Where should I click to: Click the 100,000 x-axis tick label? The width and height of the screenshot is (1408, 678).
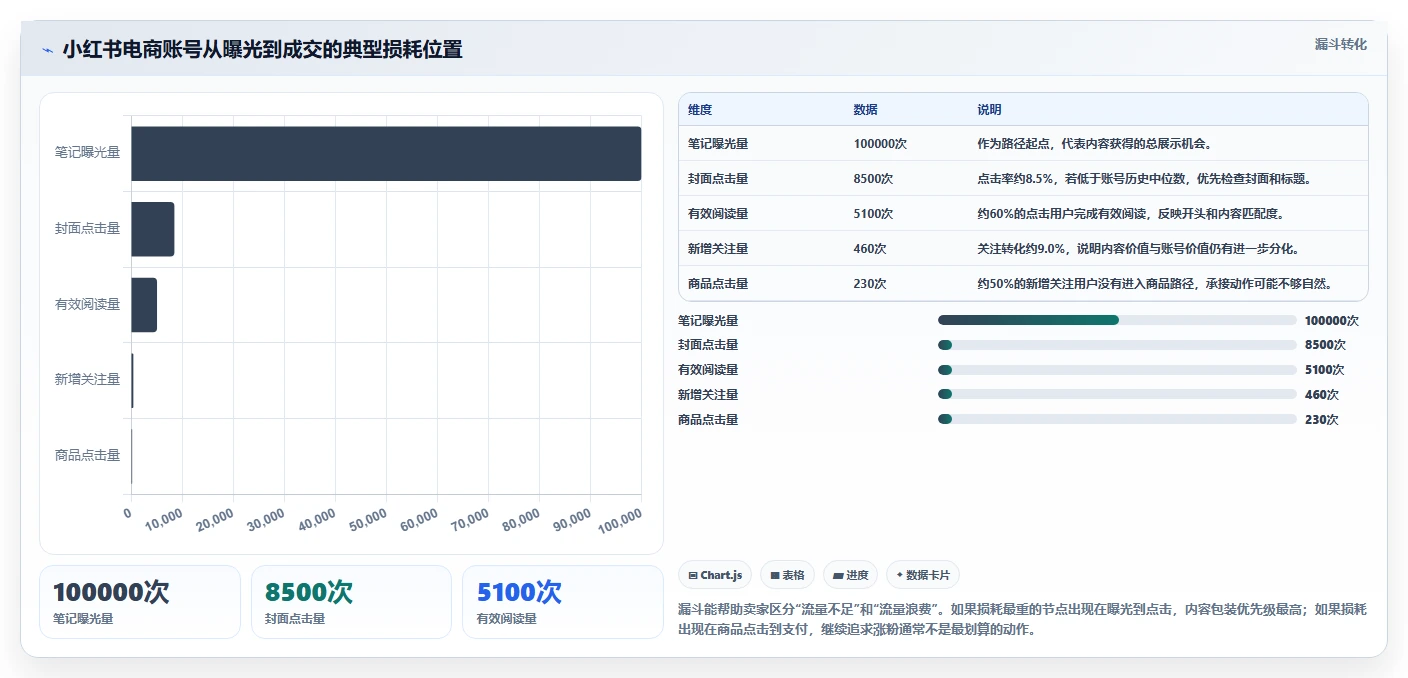tap(619, 520)
